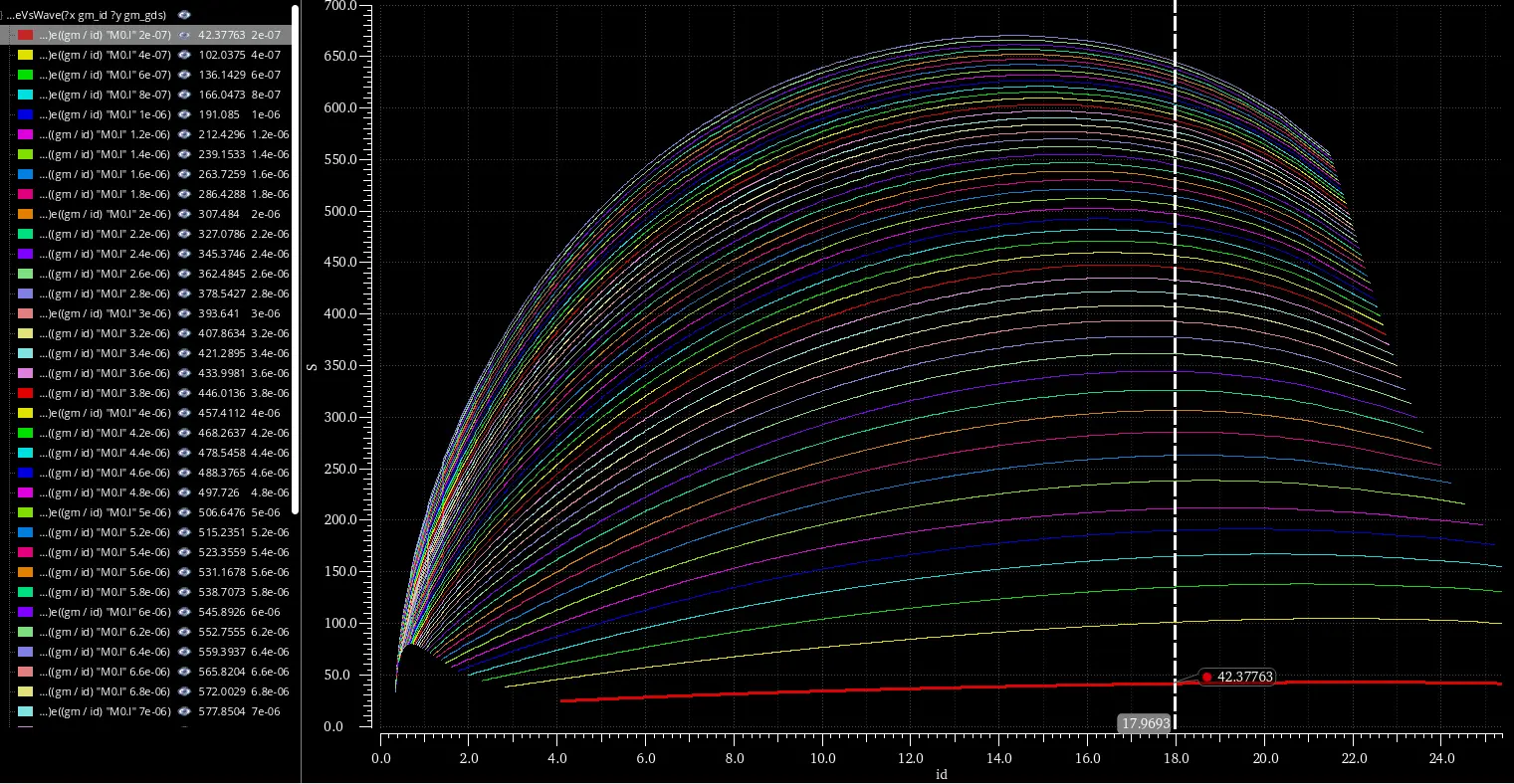
Task: Collapse the eVsWave trace group header
Action: pyautogui.click(x=3, y=15)
